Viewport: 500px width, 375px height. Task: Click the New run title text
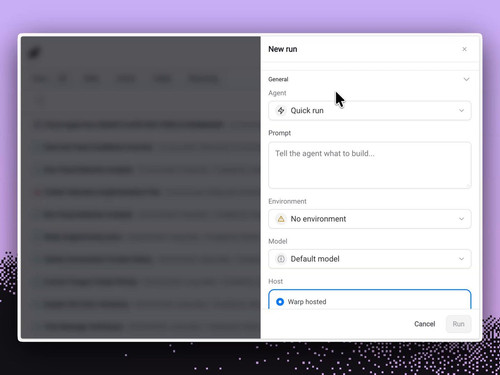click(283, 49)
